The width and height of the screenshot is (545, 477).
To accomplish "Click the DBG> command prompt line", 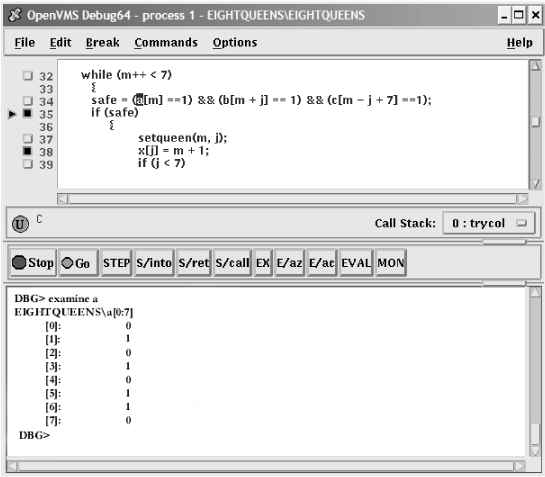I will click(34, 435).
